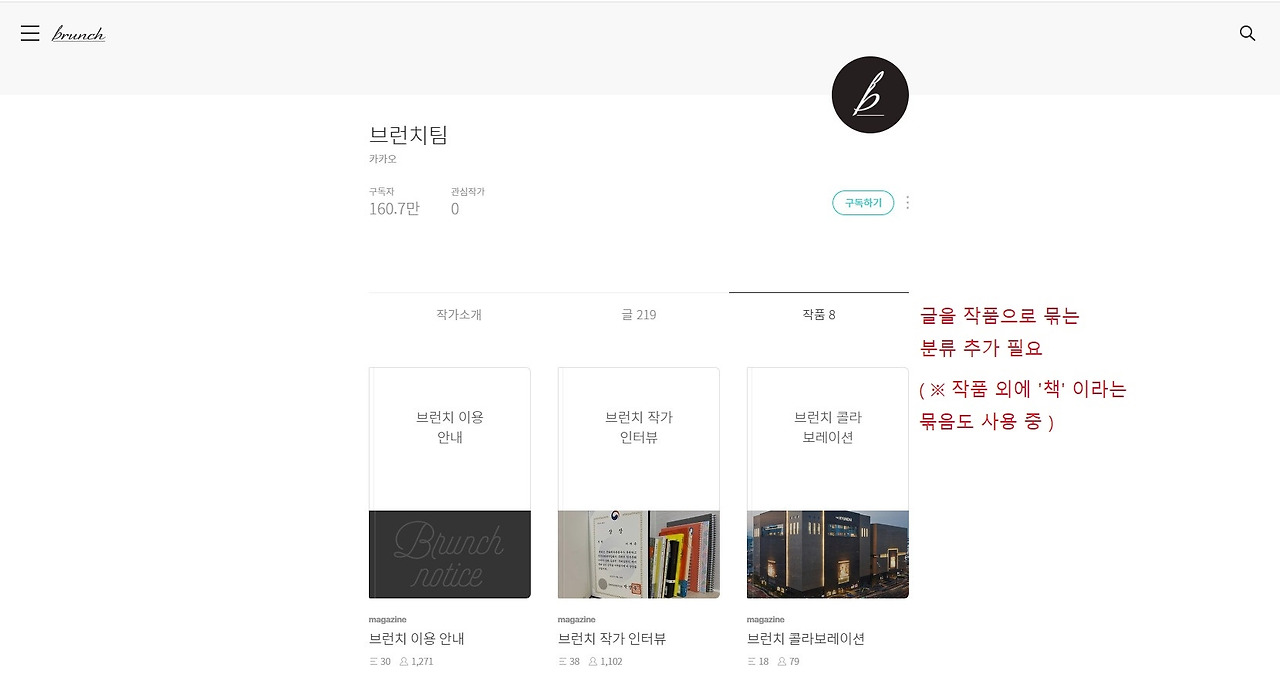Click the article count 30 under 브런치 이용 안내
The height and width of the screenshot is (691, 1280).
point(380,662)
